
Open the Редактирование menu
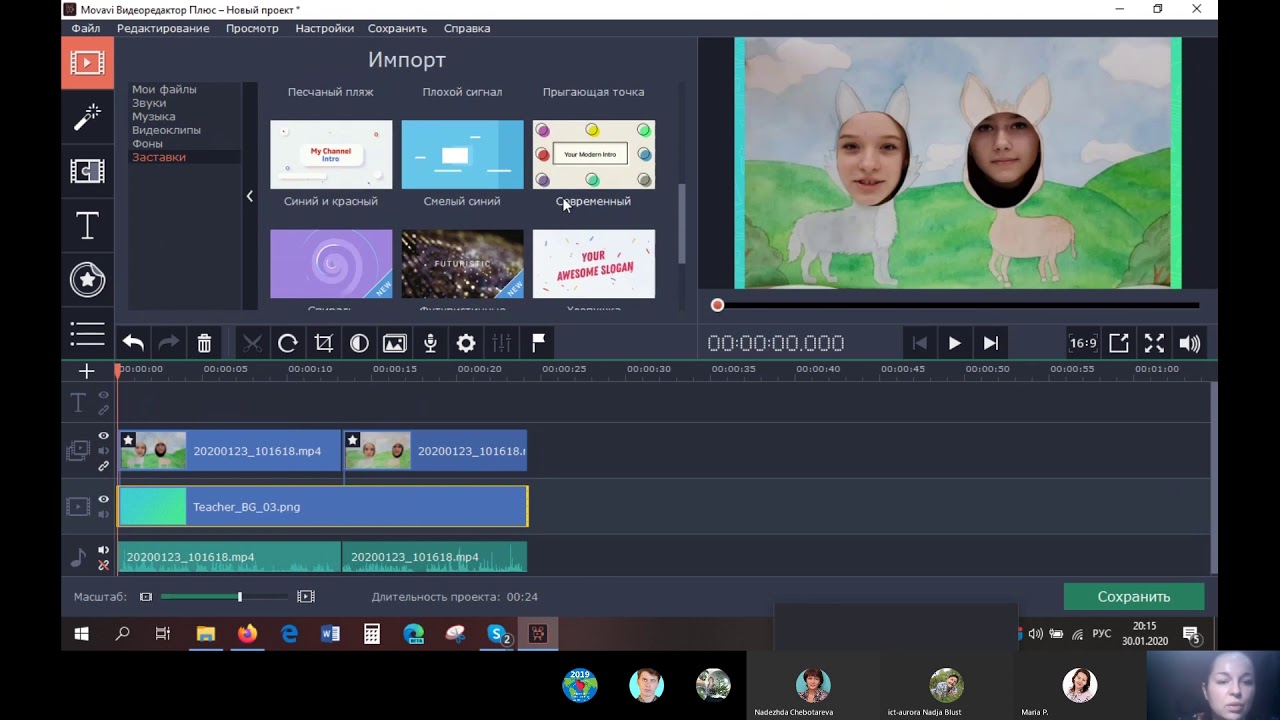(x=163, y=28)
